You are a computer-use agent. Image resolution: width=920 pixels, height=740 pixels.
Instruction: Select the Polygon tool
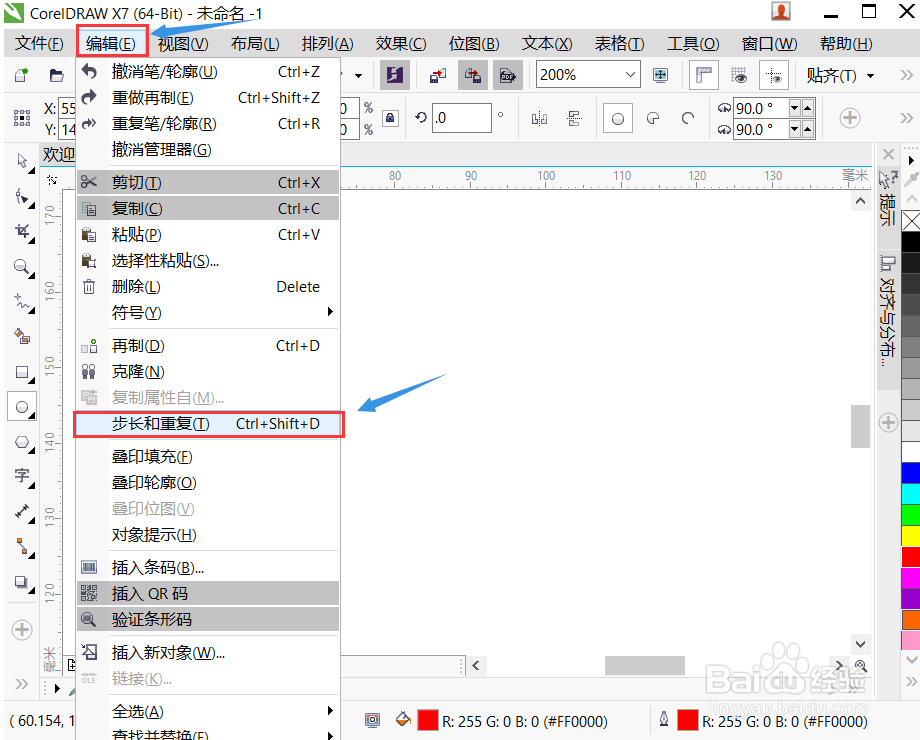click(22, 442)
